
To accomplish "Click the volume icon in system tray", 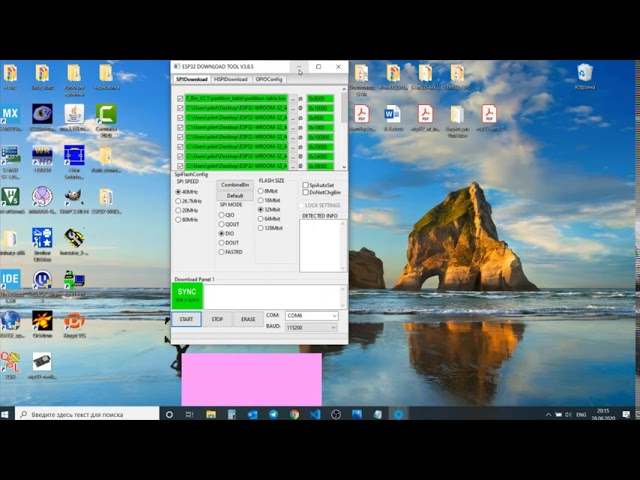I will click(x=568, y=415).
